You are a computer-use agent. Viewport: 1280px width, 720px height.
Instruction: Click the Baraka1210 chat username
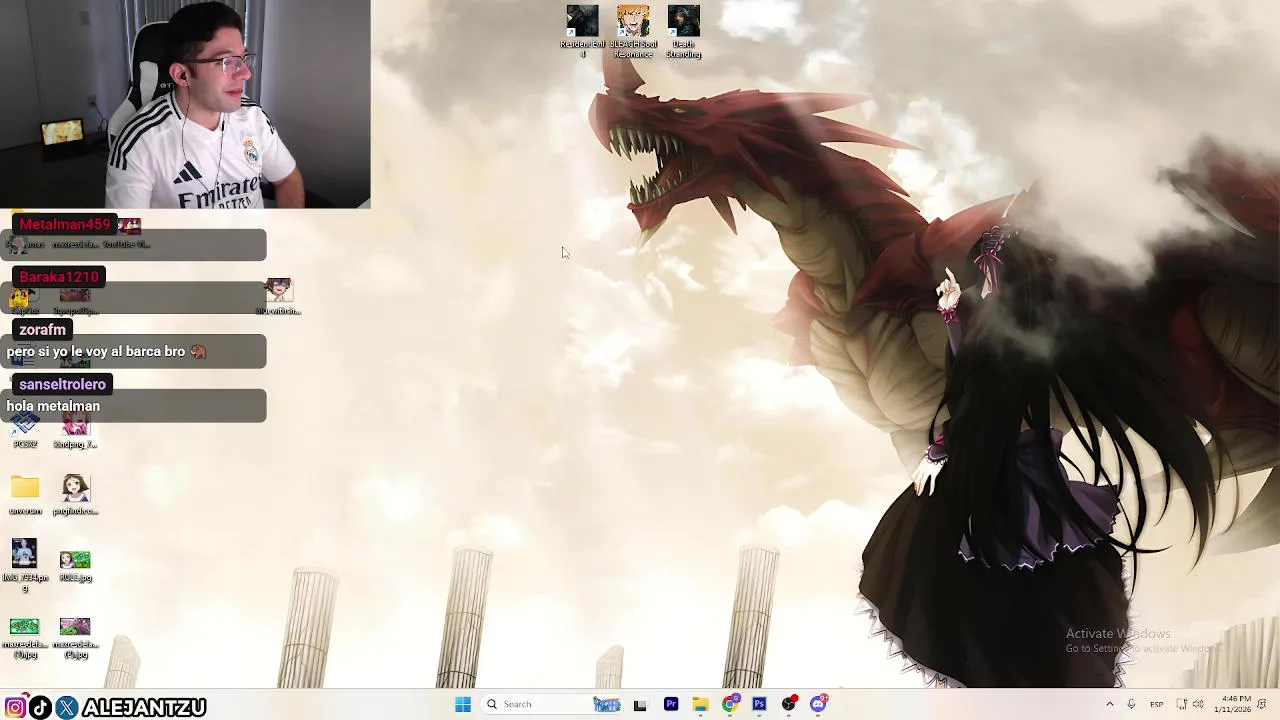click(x=59, y=277)
